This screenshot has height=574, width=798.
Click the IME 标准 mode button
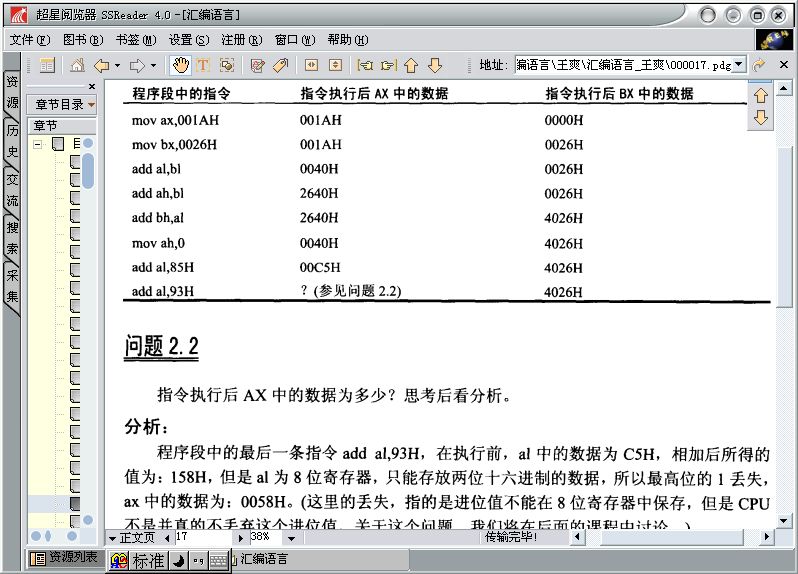(148, 561)
